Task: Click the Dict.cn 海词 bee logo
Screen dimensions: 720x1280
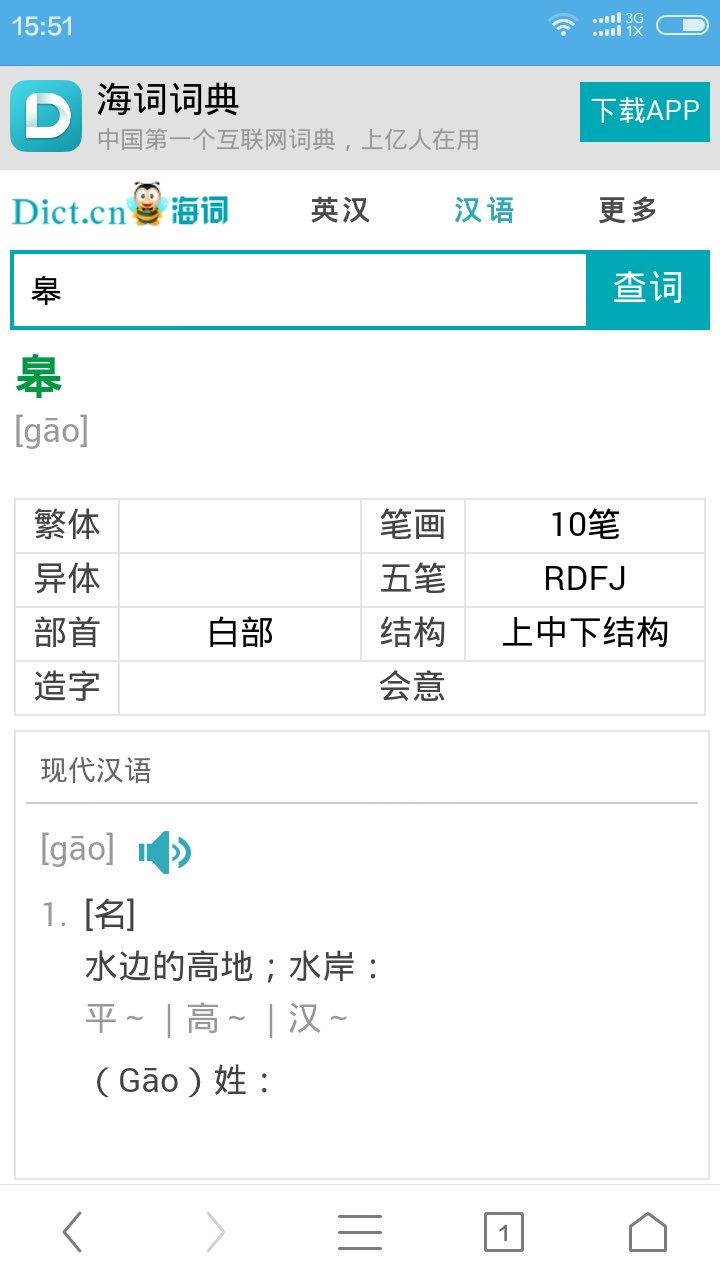Action: (x=120, y=208)
